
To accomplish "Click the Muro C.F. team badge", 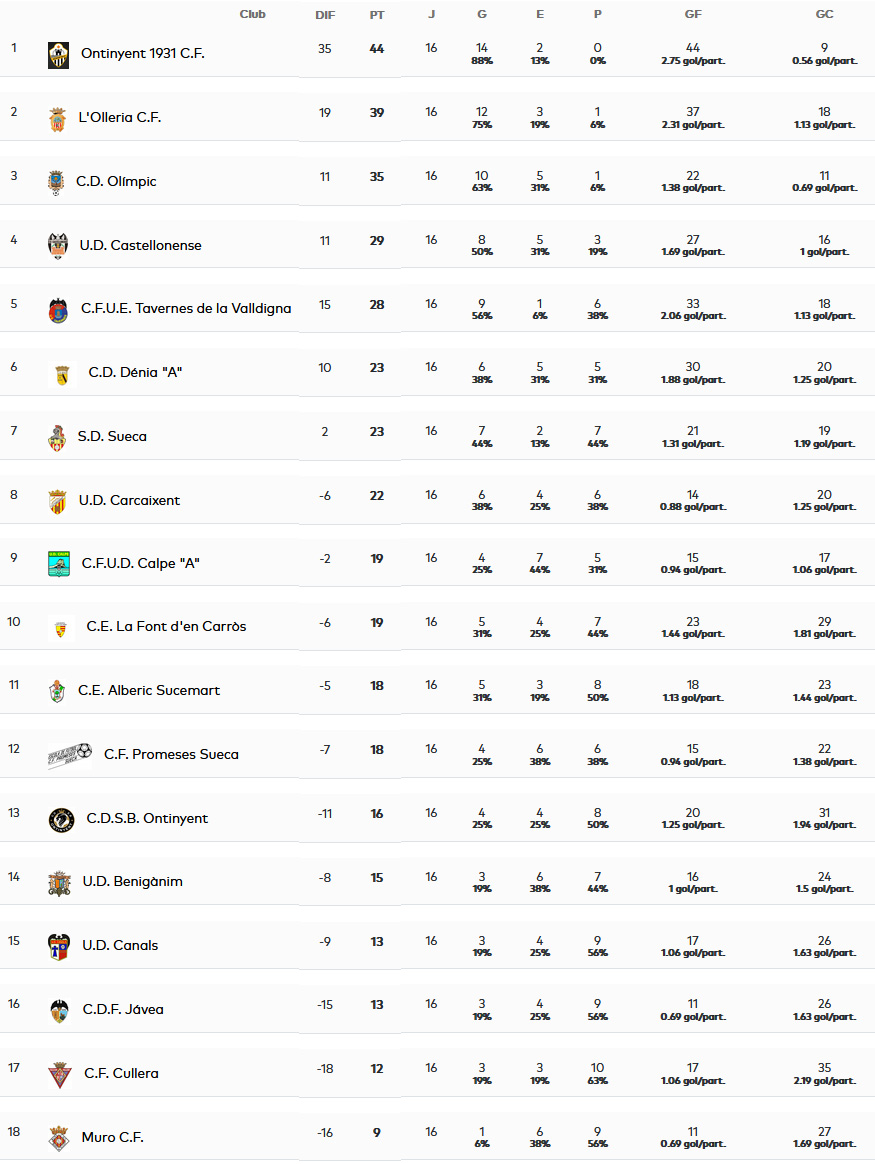I will [59, 1138].
